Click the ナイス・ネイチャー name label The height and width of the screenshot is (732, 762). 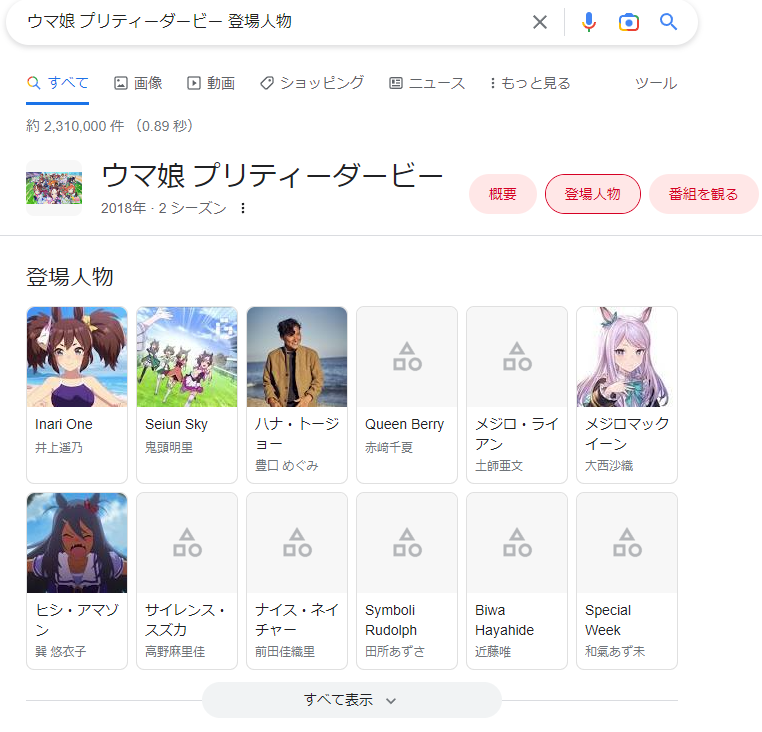[297, 620]
